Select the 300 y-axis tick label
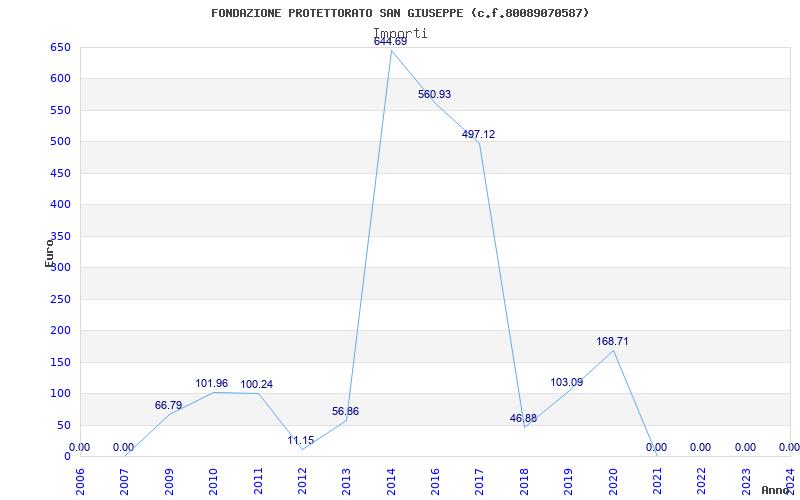Image resolution: width=800 pixels, height=500 pixels. tap(60, 267)
